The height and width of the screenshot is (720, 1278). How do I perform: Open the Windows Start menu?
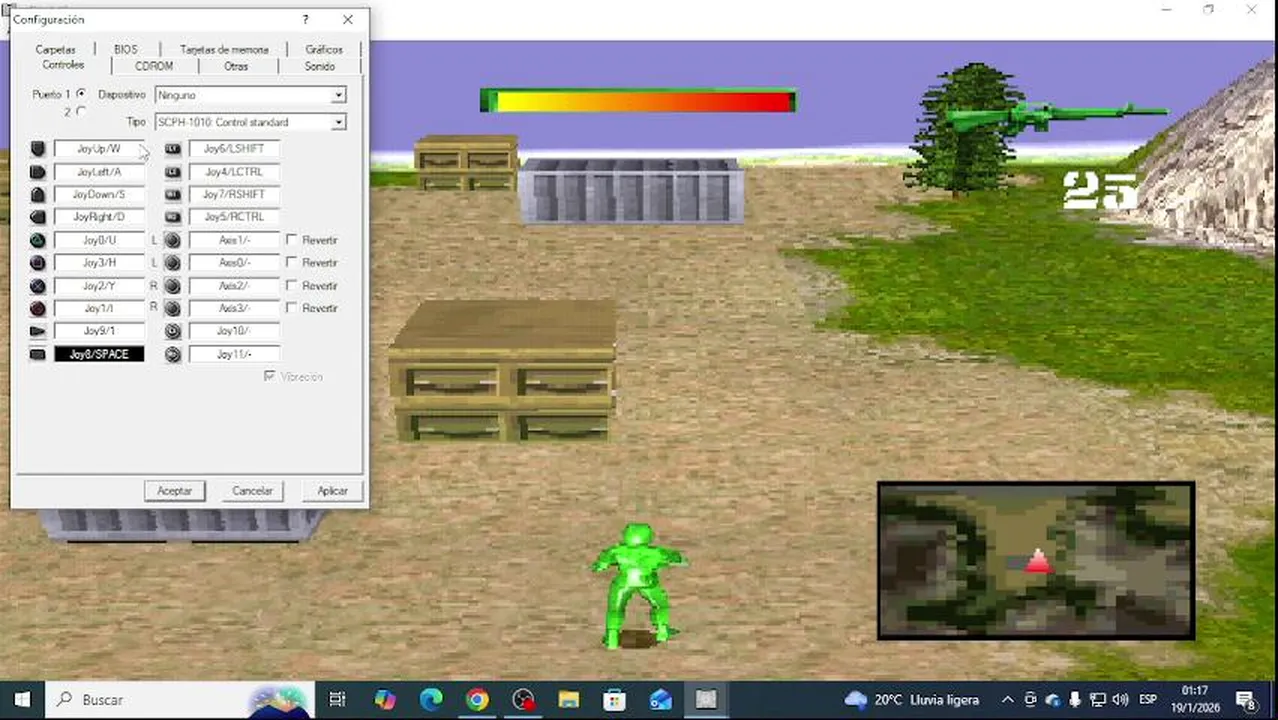point(22,700)
